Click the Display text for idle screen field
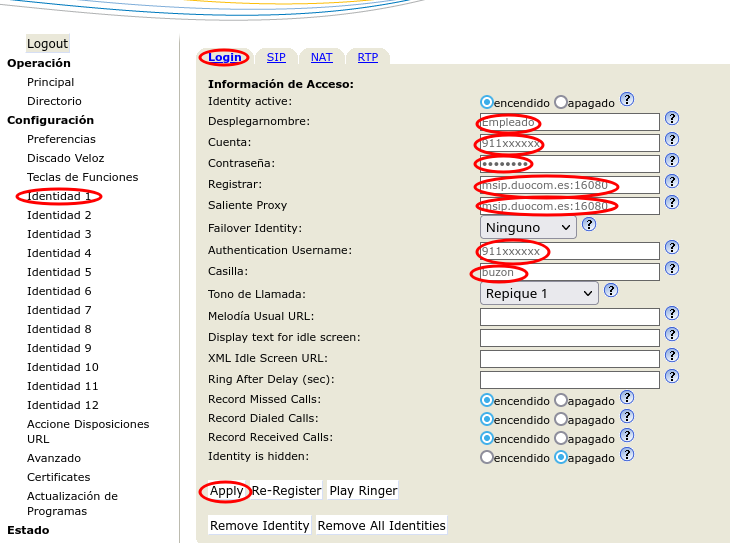Viewport: 730px width, 543px height. 570,338
